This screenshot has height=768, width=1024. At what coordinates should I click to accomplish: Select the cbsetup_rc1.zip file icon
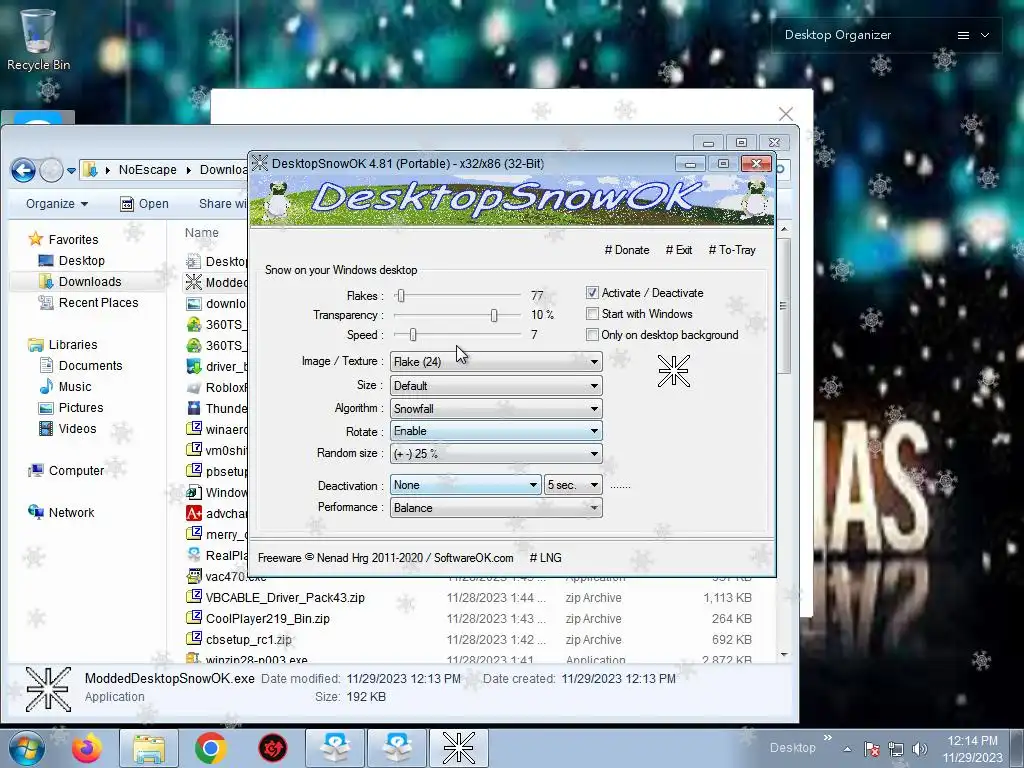(193, 639)
